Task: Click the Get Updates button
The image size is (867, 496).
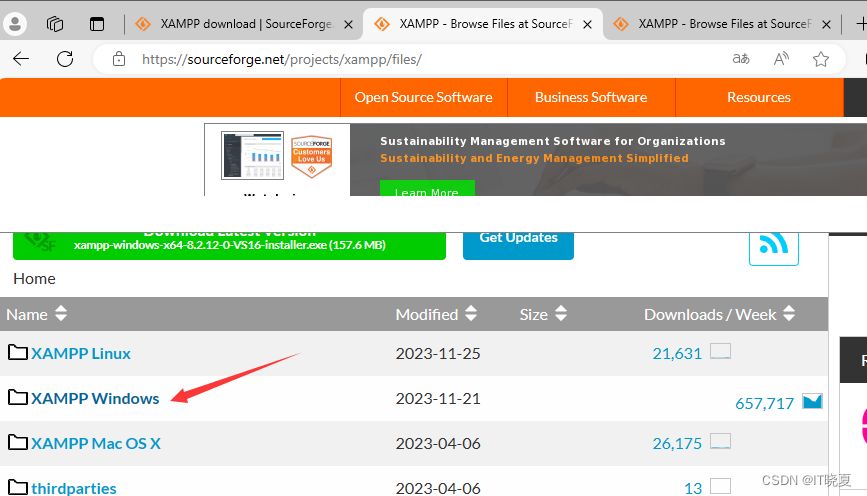Action: click(518, 245)
